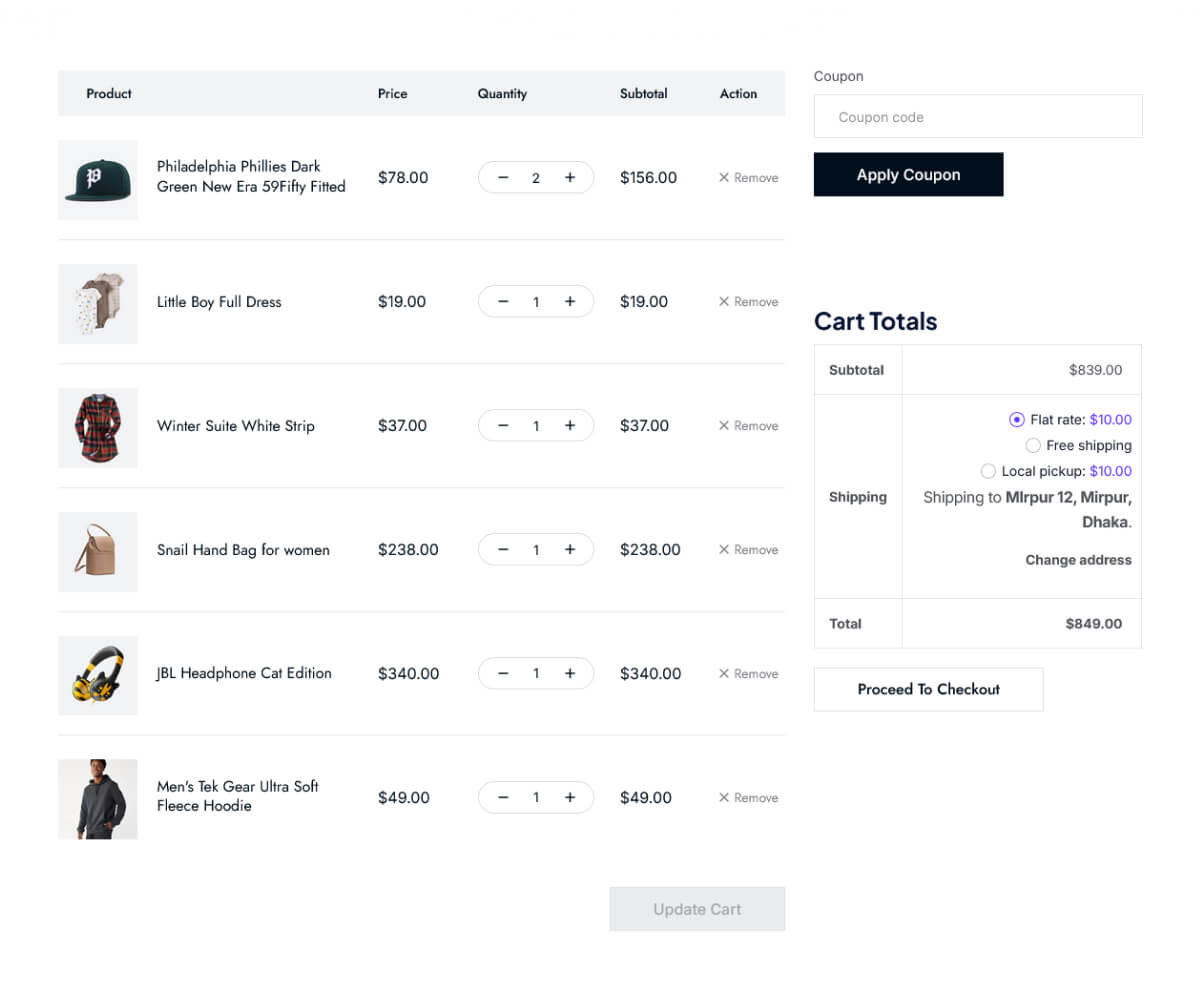Click the Men's Tek Gear hoodie thumbnail
1200x1000 pixels.
[98, 799]
